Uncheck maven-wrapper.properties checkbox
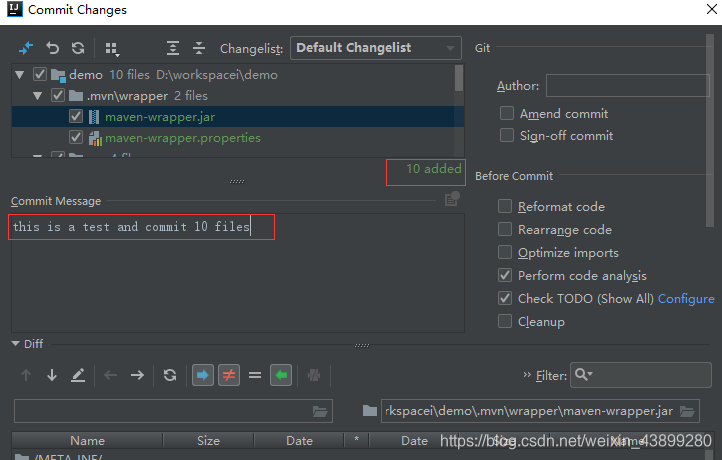The width and height of the screenshot is (722, 460). pyautogui.click(x=76, y=137)
